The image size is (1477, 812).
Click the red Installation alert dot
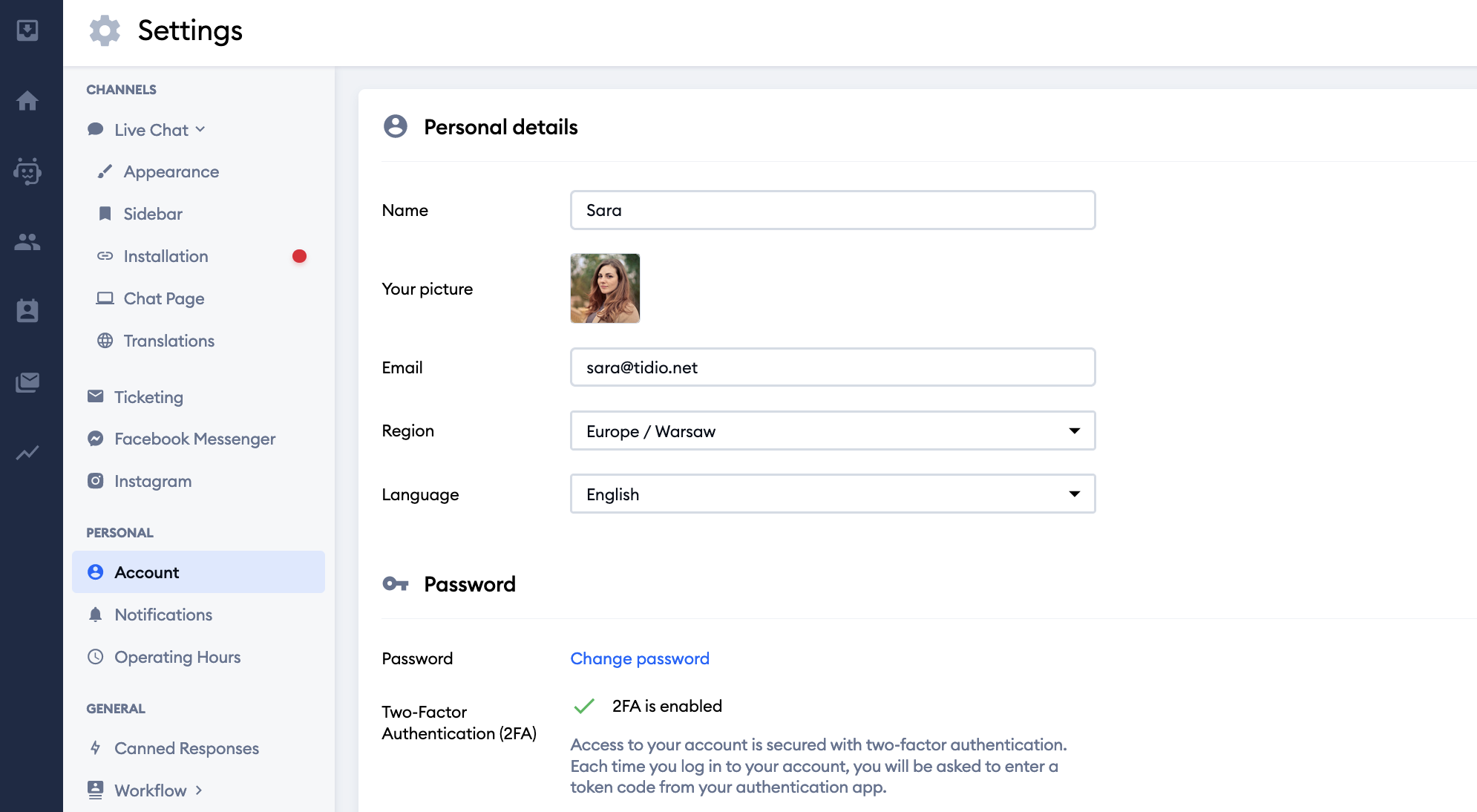[x=299, y=256]
